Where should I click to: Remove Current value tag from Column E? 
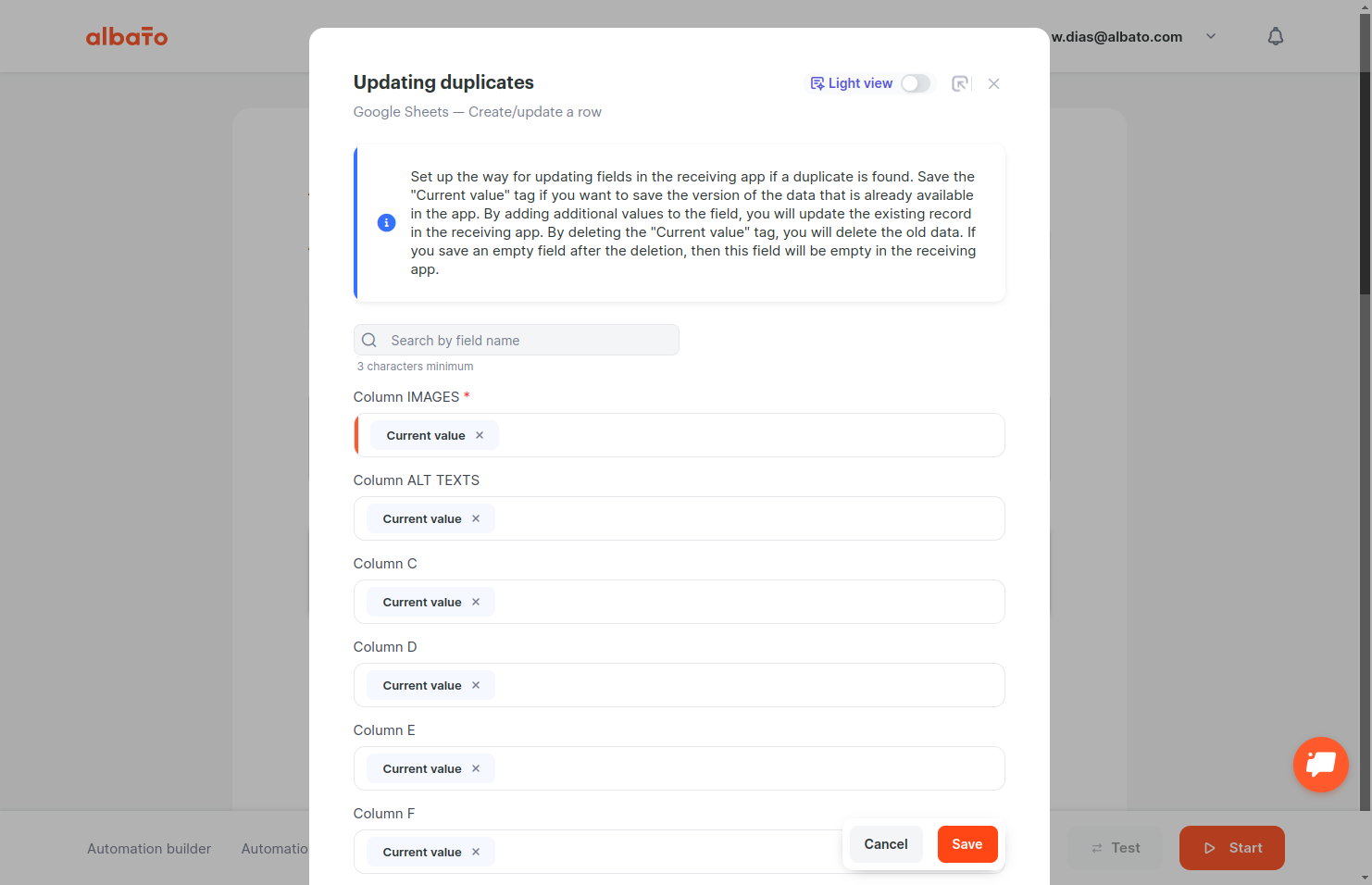click(476, 768)
